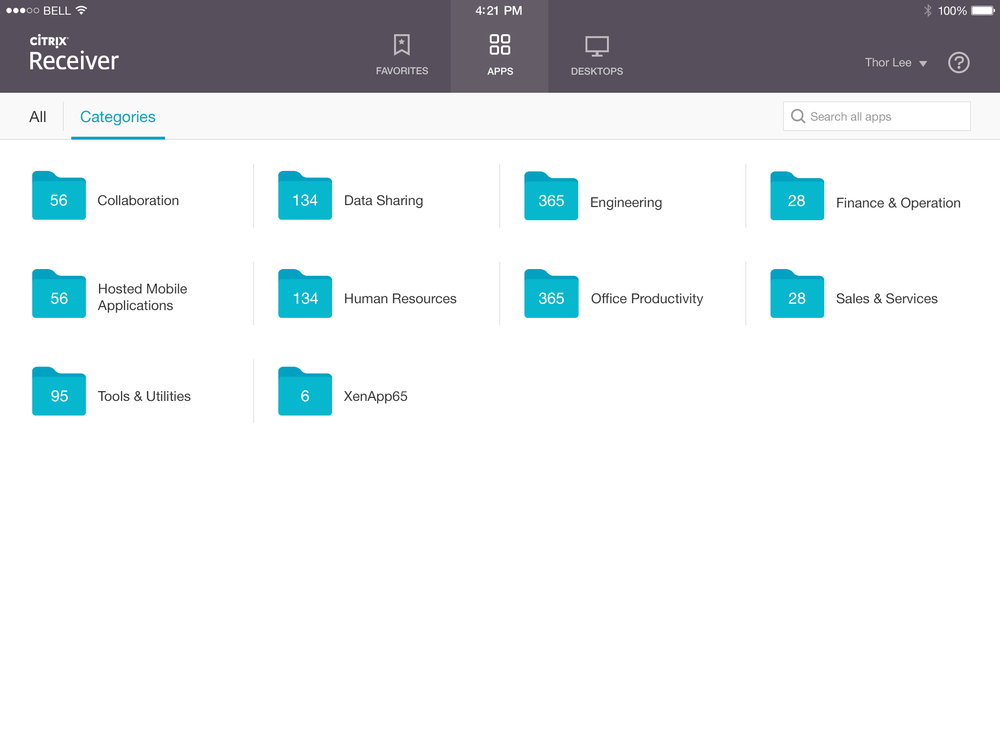Tap the Bluetooth status icon
1000x750 pixels.
pos(927,10)
